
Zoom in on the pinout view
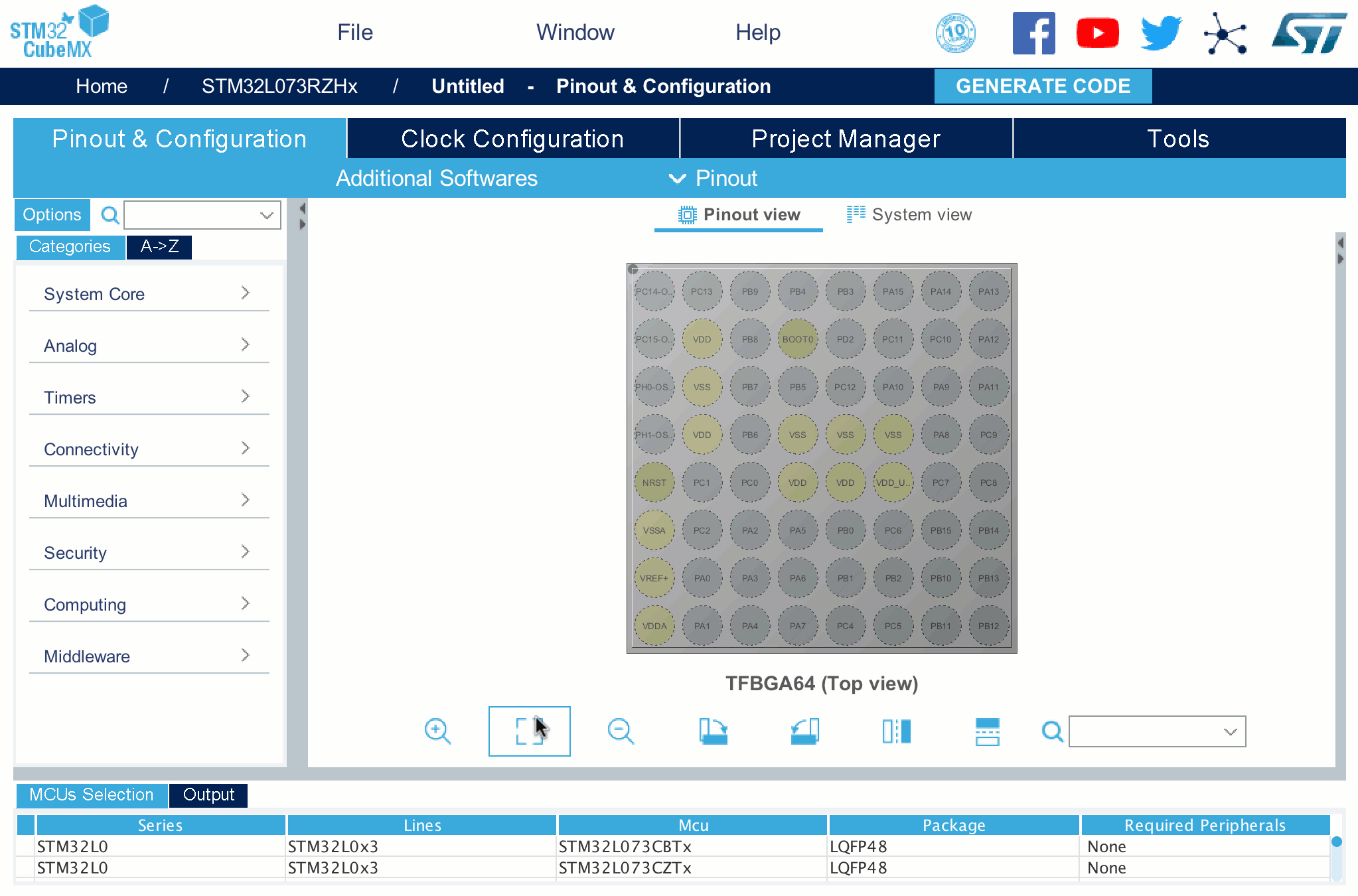437,731
